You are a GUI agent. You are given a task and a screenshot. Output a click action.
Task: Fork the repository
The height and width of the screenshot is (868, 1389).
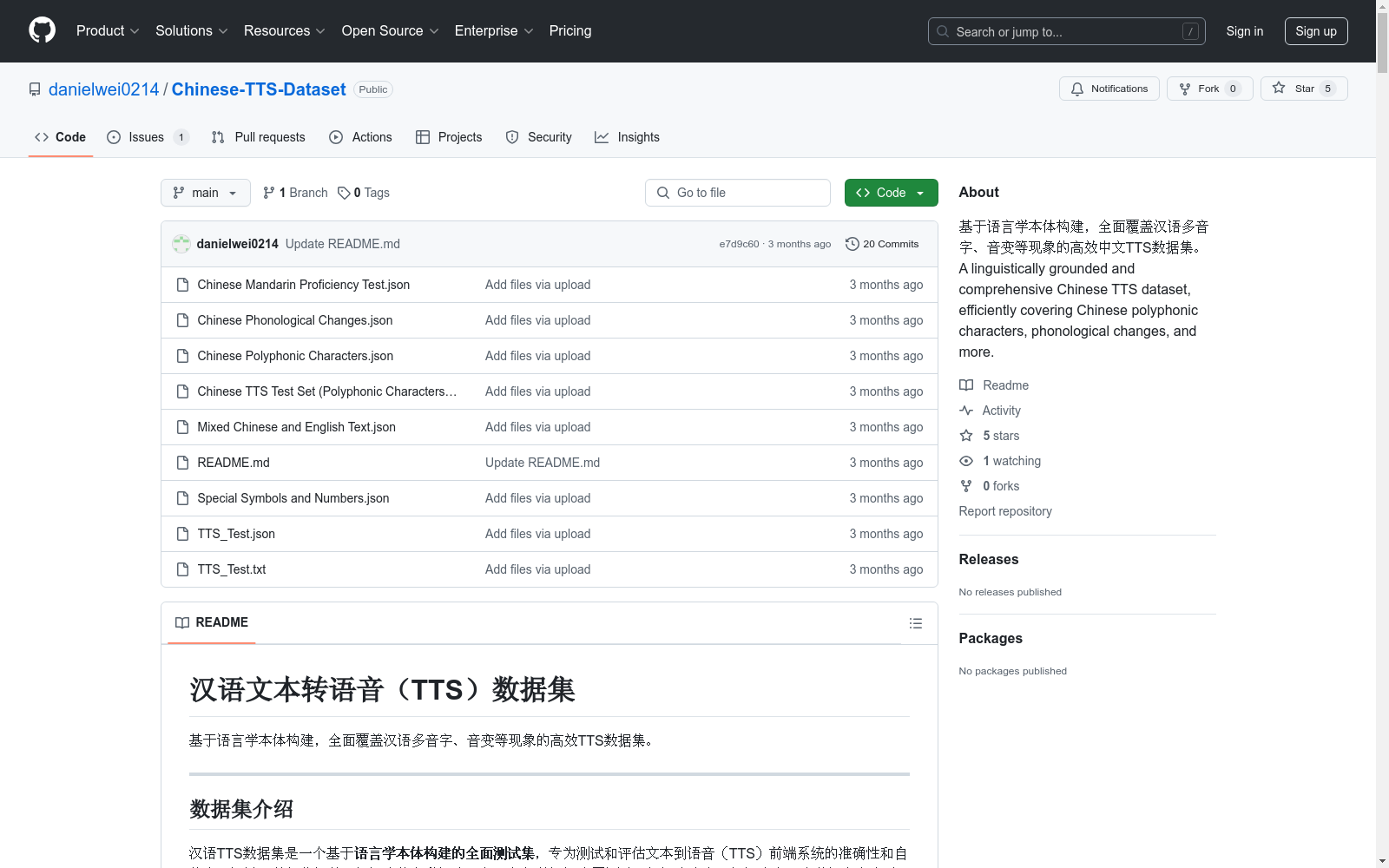[1209, 89]
